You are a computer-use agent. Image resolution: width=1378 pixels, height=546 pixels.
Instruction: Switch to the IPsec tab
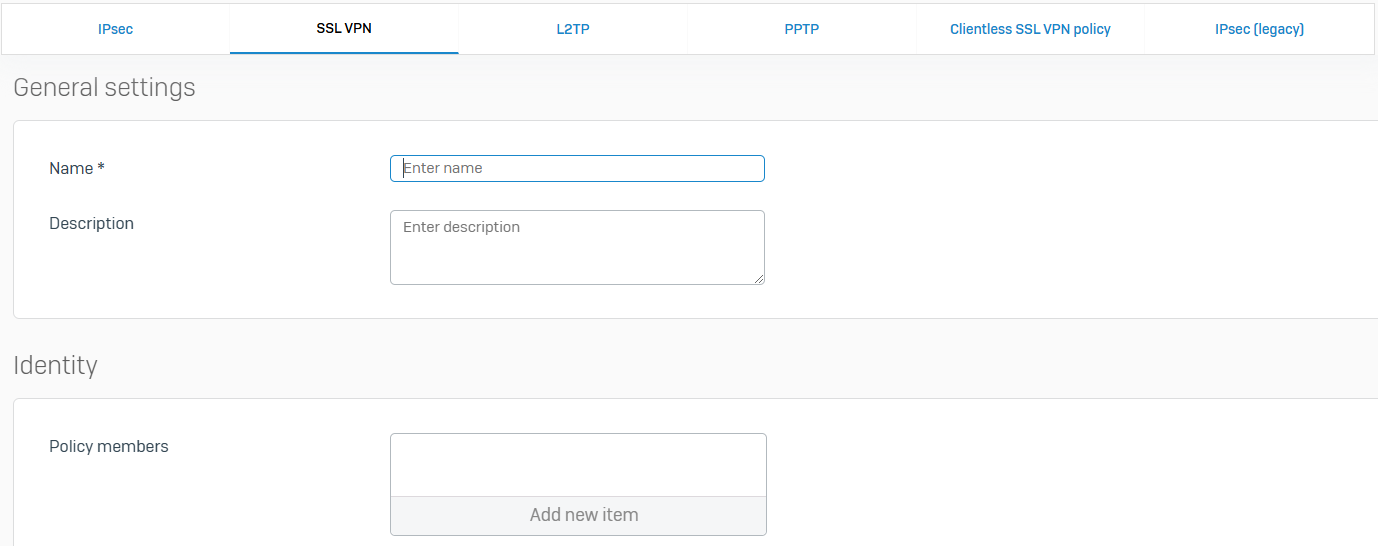(115, 29)
